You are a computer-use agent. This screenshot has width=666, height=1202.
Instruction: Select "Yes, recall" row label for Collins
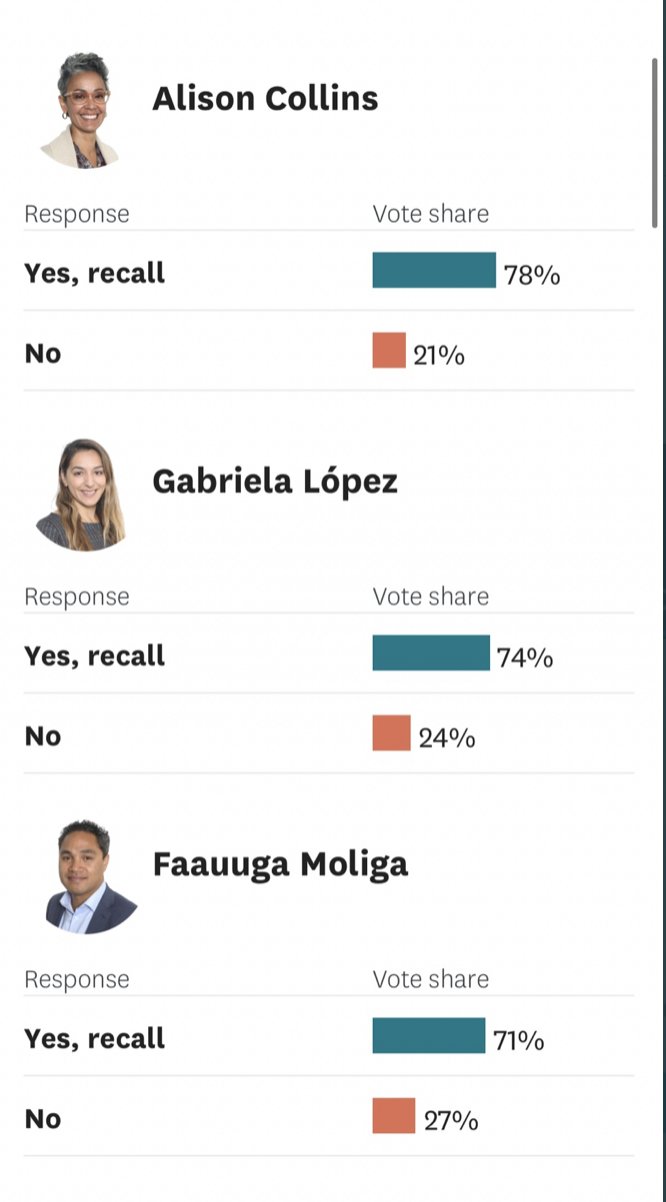tap(95, 273)
